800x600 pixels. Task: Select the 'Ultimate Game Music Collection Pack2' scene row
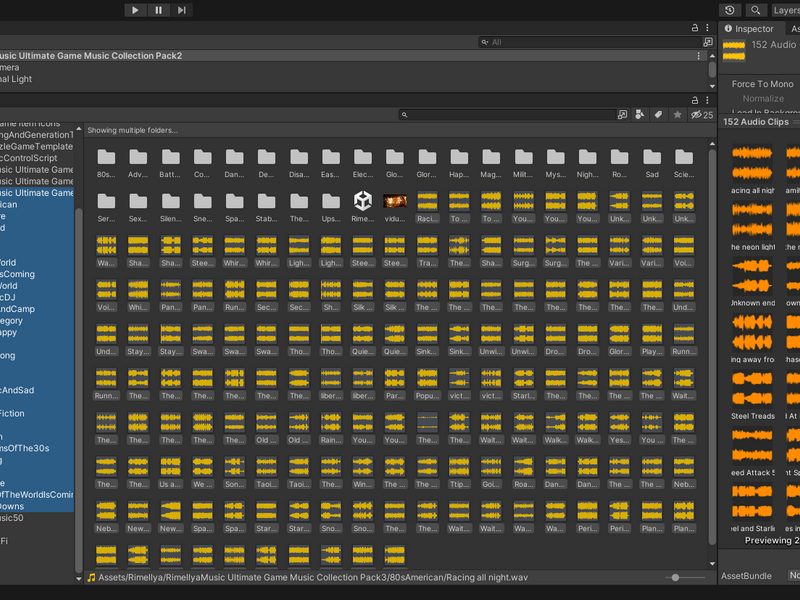click(352, 56)
